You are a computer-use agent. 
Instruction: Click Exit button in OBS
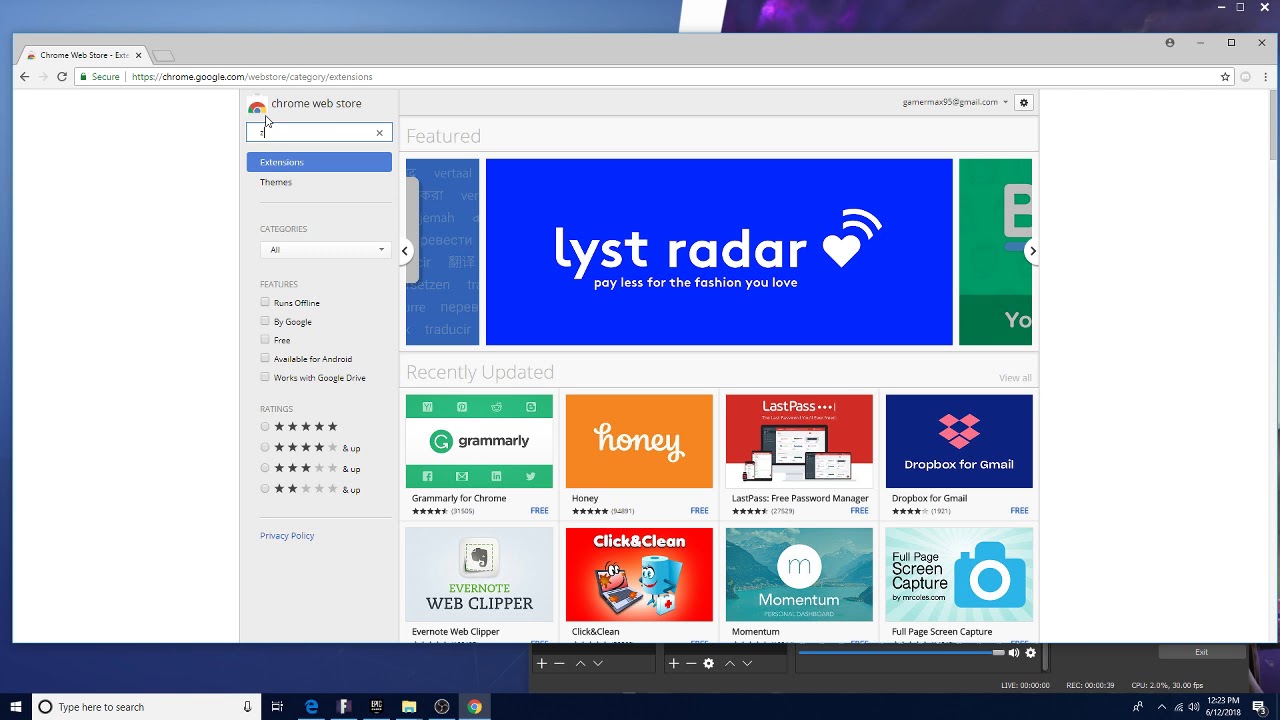tap(1201, 652)
